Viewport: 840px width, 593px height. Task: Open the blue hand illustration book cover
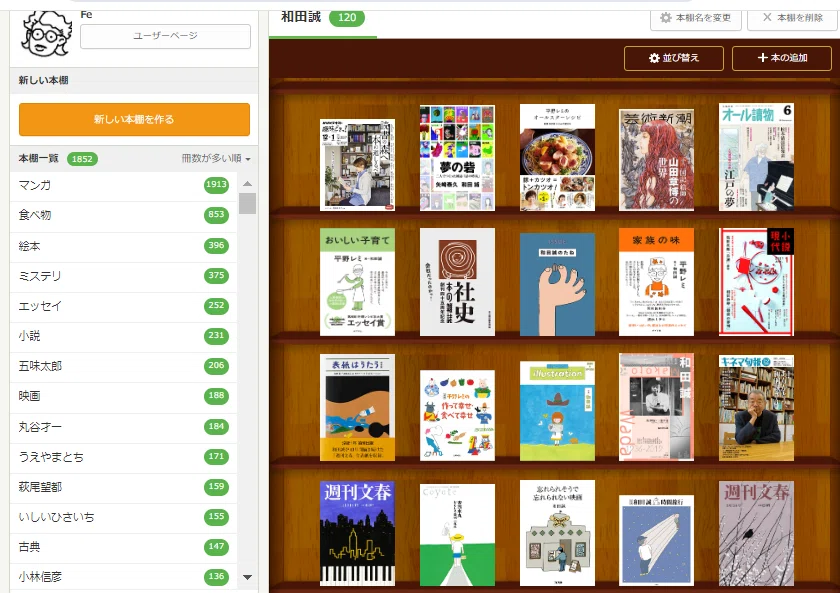(557, 284)
